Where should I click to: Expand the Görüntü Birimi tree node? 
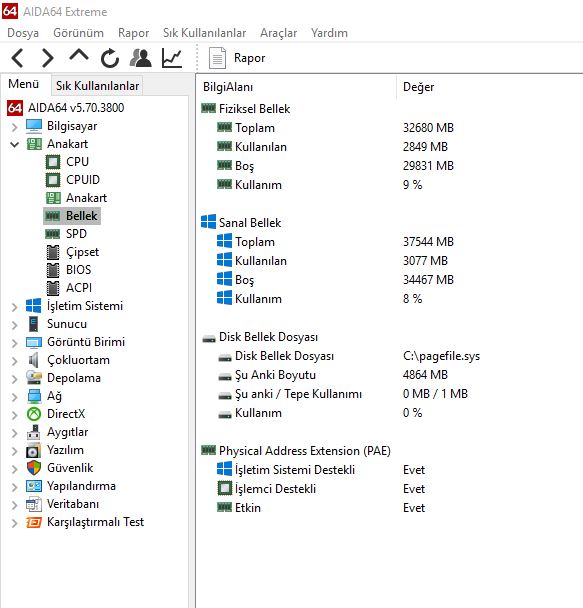tap(14, 343)
